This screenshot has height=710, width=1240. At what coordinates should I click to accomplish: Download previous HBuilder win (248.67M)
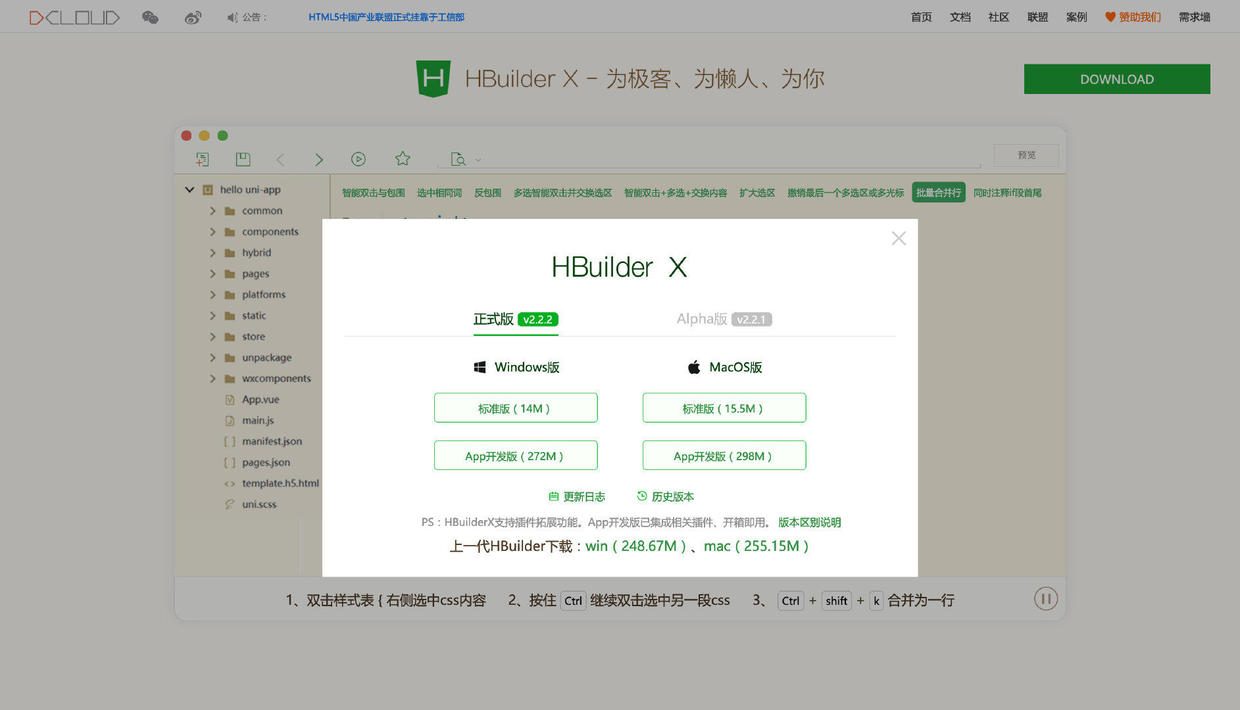pyautogui.click(x=636, y=546)
